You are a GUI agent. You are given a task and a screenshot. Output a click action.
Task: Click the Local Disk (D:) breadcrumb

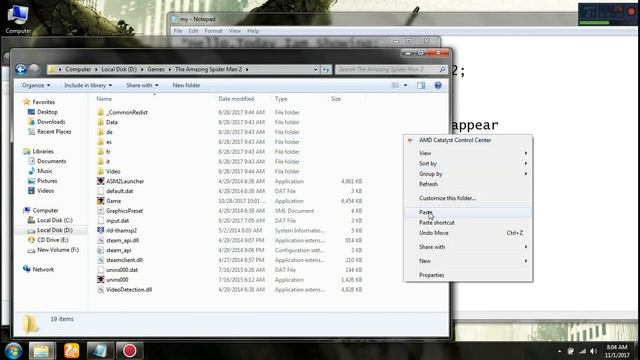pos(119,69)
